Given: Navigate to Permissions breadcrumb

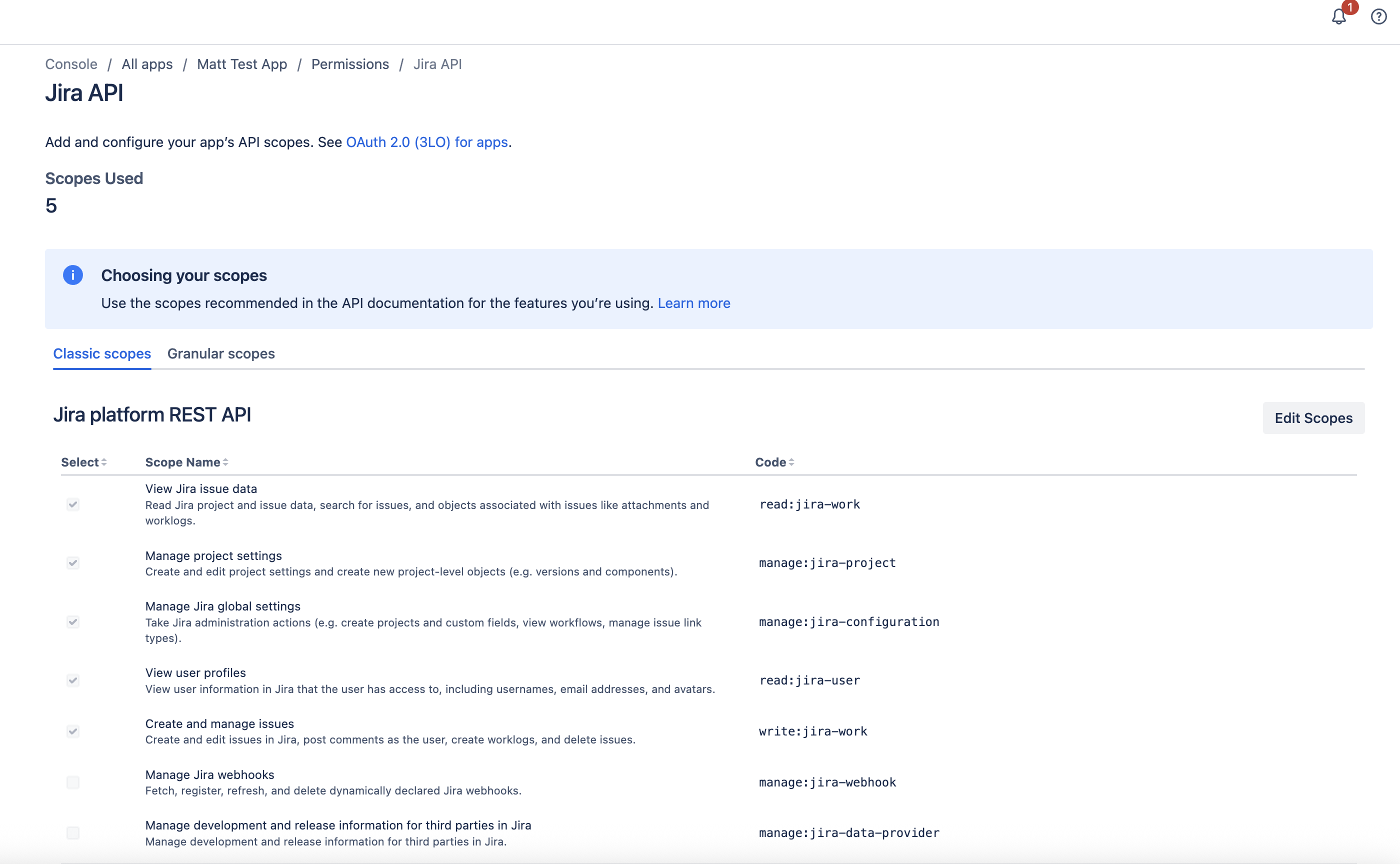Looking at the screenshot, I should coord(349,64).
